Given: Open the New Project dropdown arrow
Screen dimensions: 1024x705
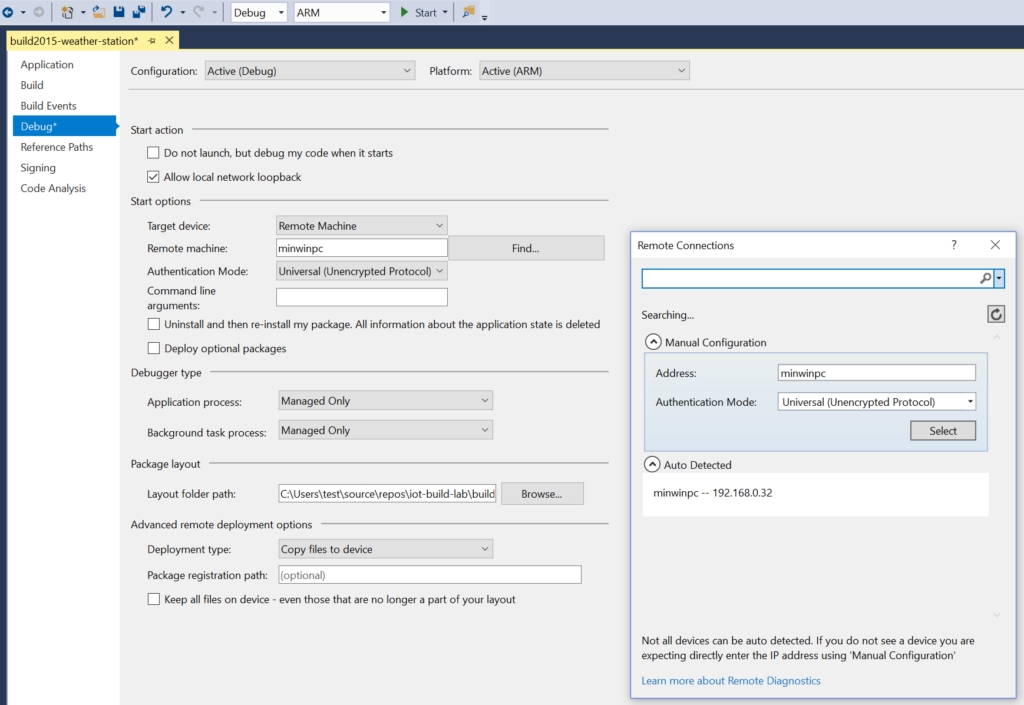Looking at the screenshot, I should click(83, 12).
